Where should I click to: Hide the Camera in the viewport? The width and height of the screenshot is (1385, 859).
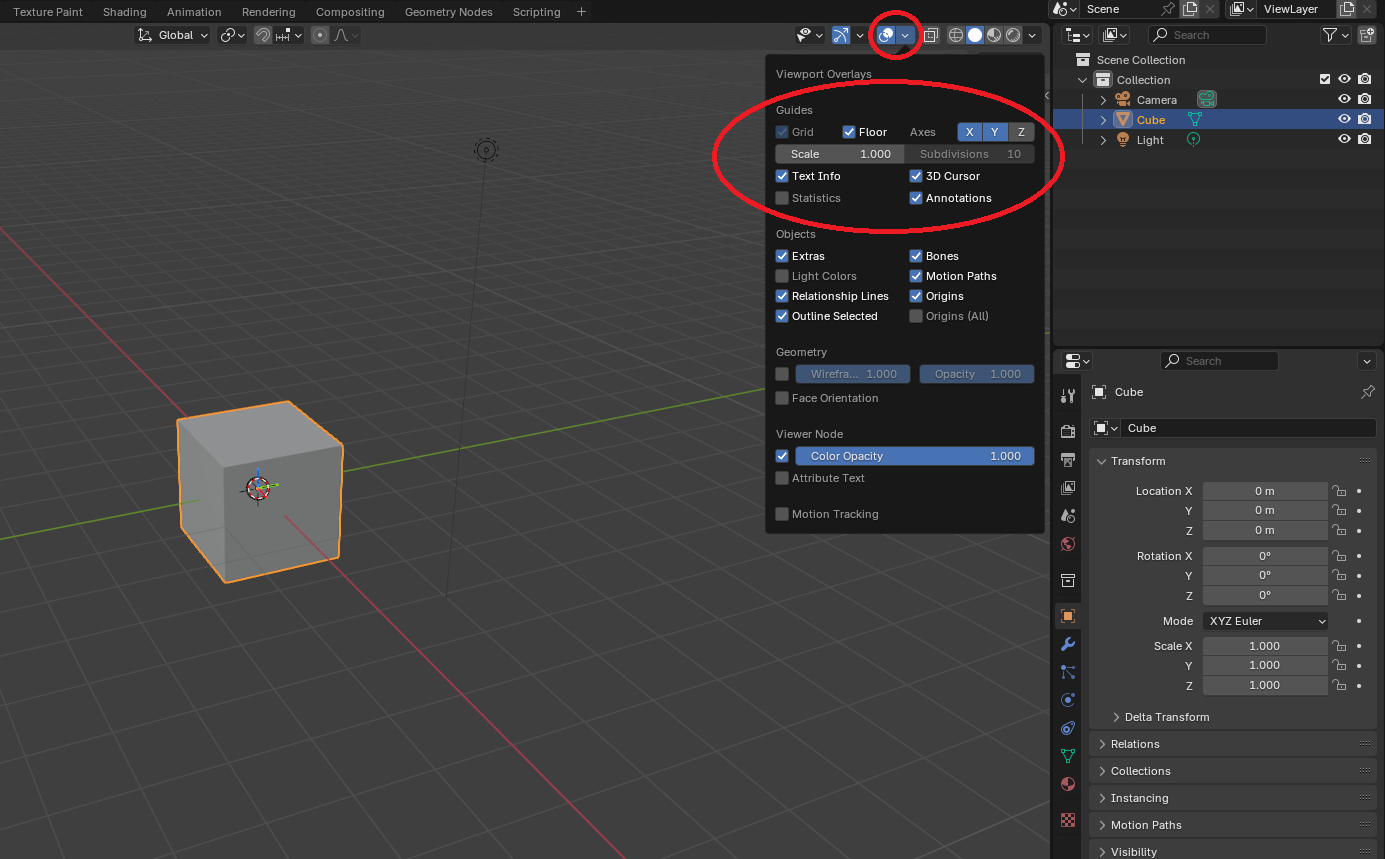click(1345, 99)
